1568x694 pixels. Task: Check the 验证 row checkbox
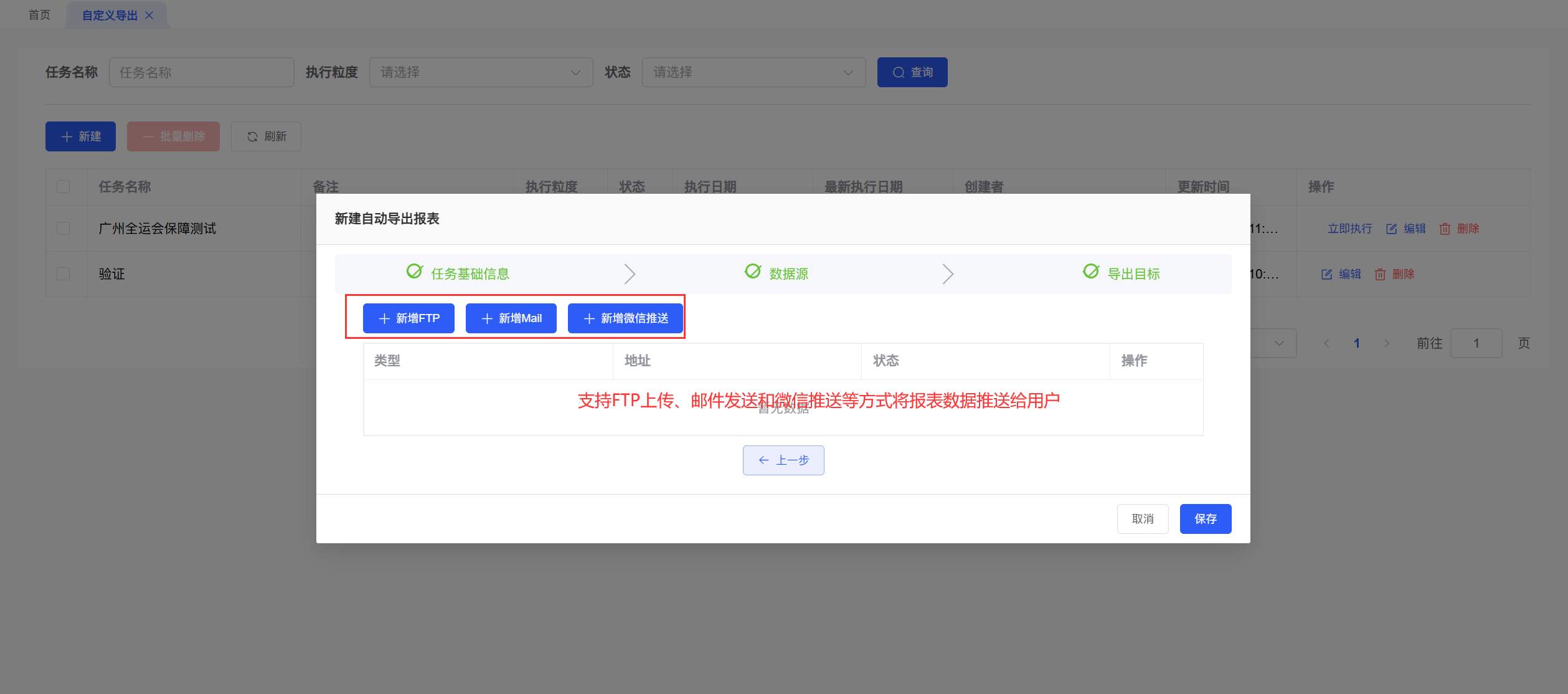tap(64, 274)
